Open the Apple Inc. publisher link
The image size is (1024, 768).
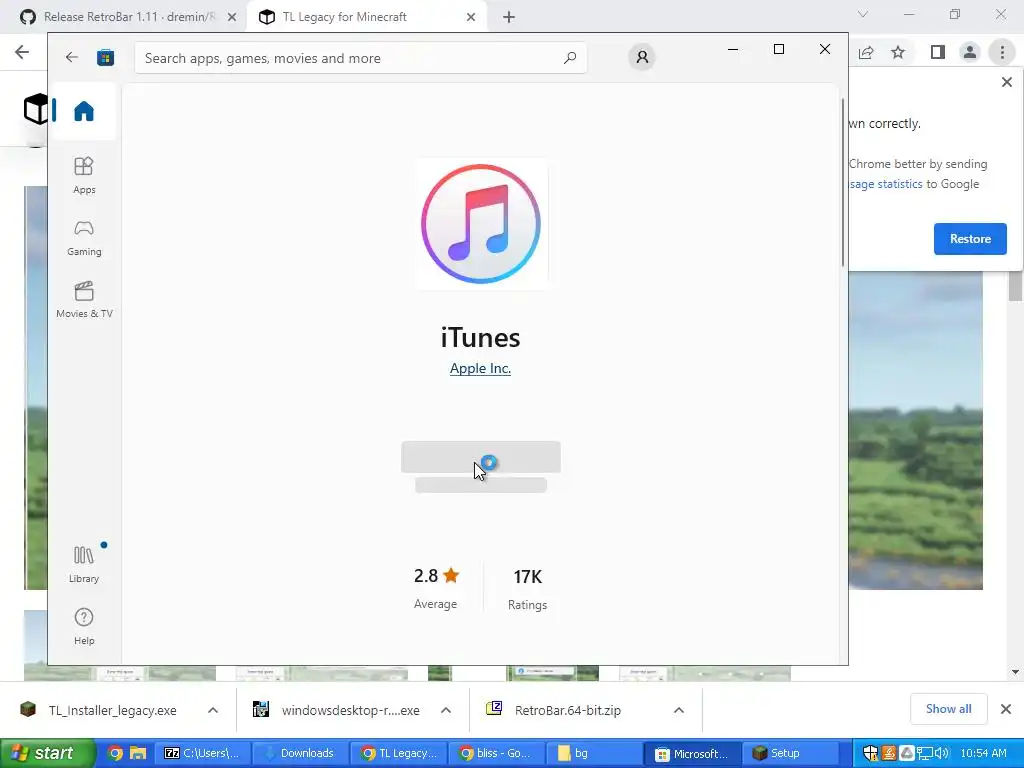pos(480,368)
